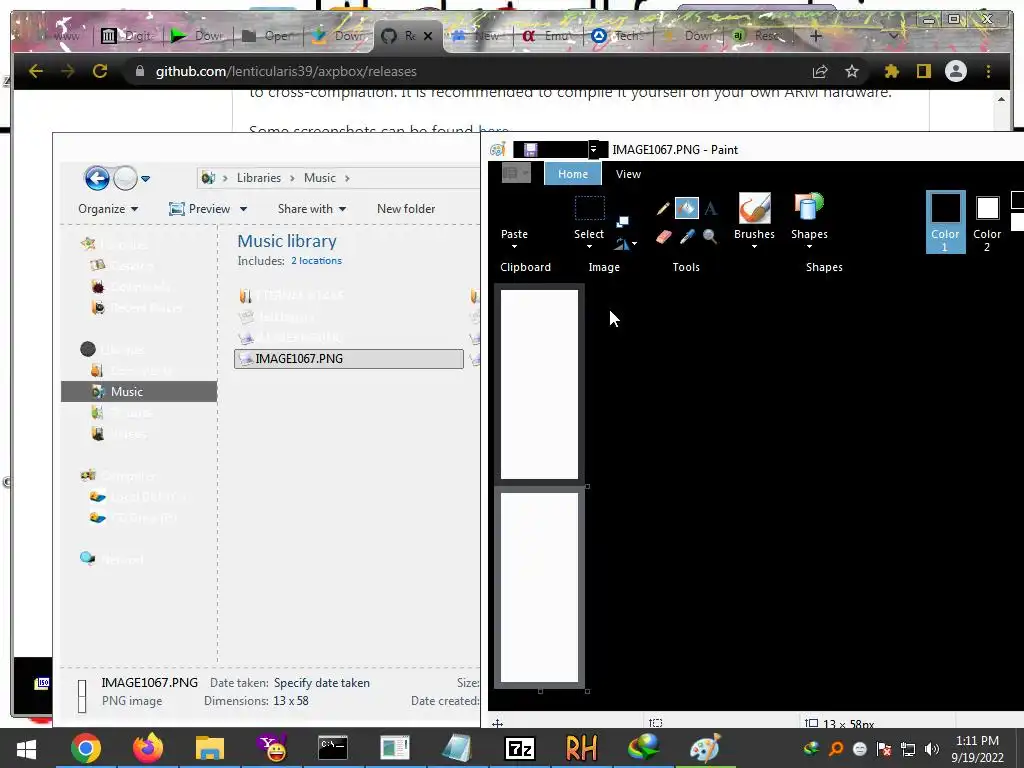The width and height of the screenshot is (1024, 768).
Task: Click the Brushes tool icon
Action: [x=754, y=208]
